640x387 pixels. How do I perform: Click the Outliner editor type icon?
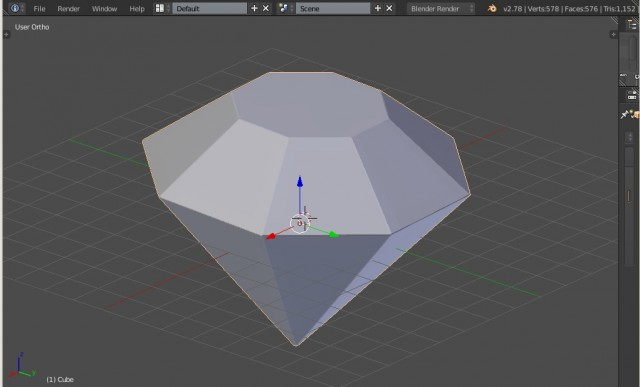632,24
